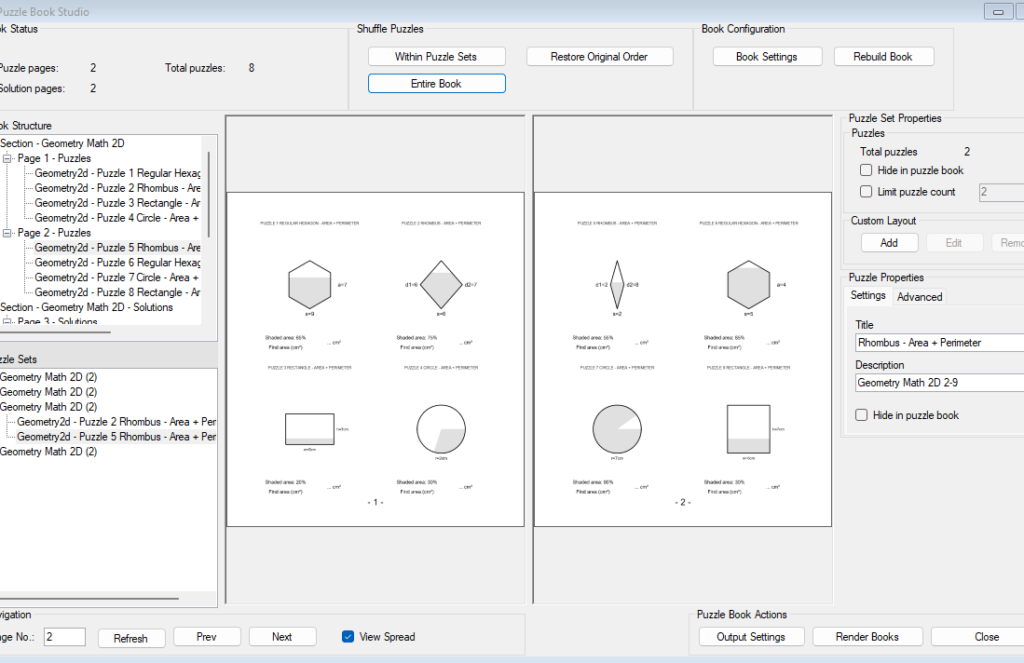Select Puzzle 3 Rectangle tree item
The height and width of the screenshot is (663, 1024).
coord(118,204)
